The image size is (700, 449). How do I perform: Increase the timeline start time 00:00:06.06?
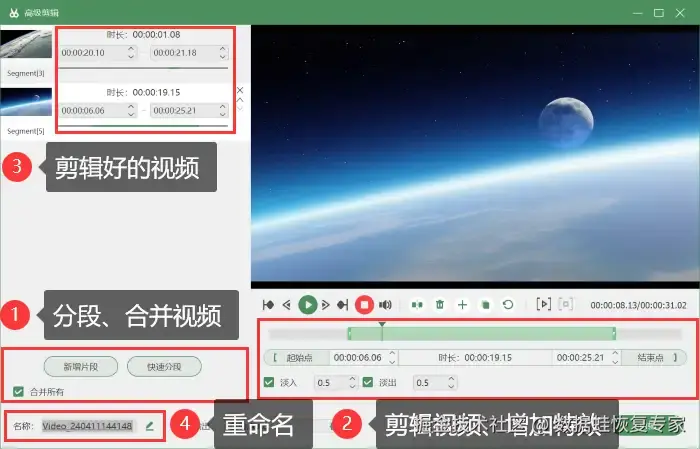coord(392,353)
